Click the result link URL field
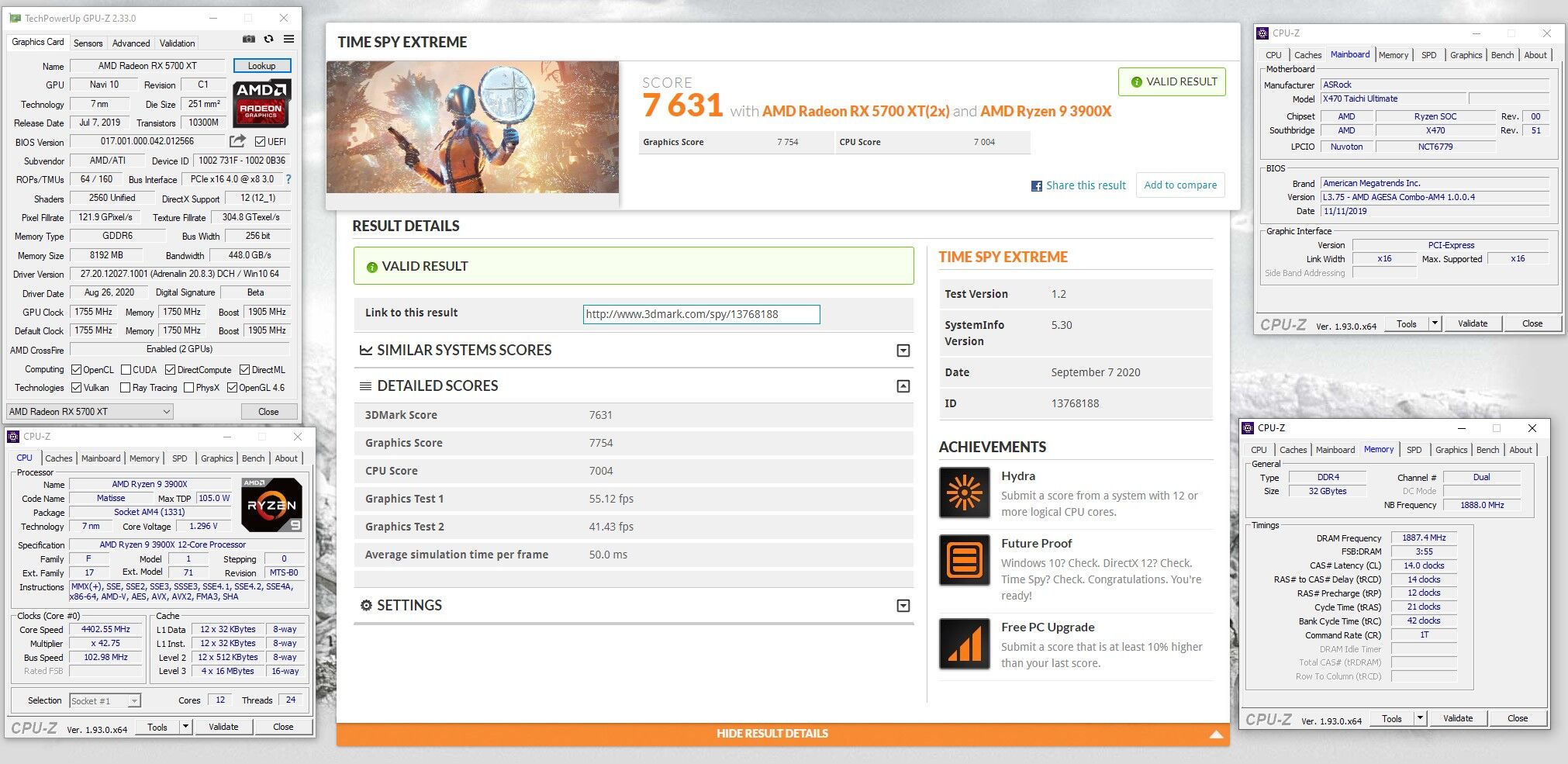This screenshot has height=764, width=1568. (701, 314)
